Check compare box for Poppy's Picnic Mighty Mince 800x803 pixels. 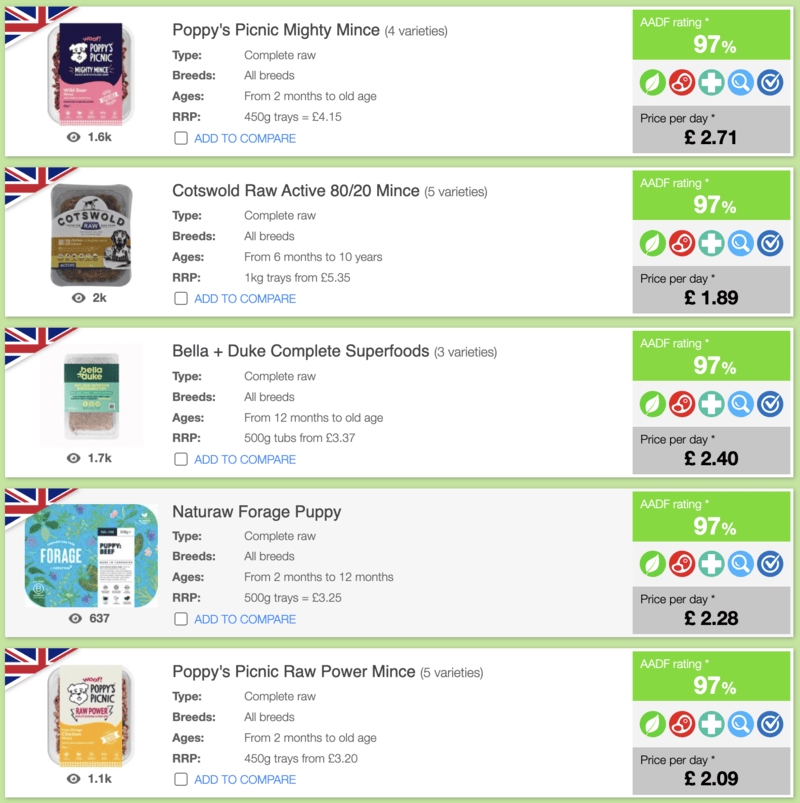[181, 138]
